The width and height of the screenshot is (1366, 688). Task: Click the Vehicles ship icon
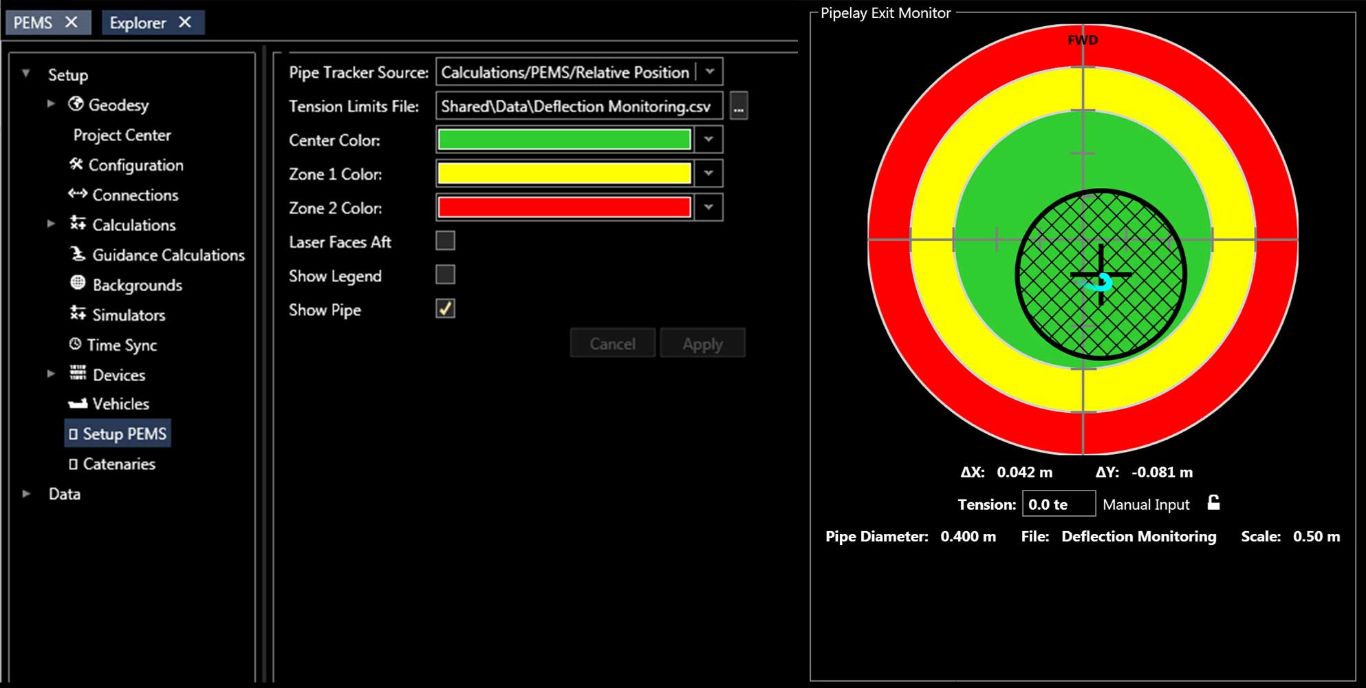click(x=77, y=404)
